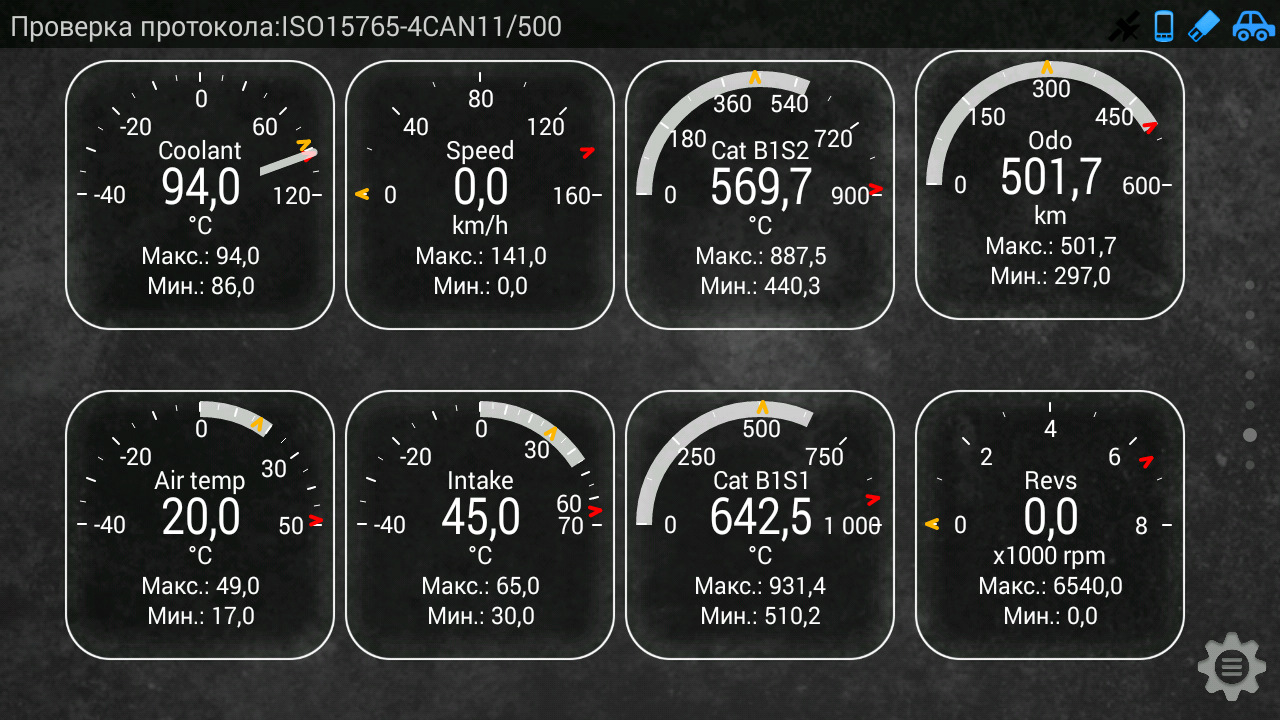
Task: Click Odo 'Мин.: 297,0' reading
Action: (x=1050, y=276)
